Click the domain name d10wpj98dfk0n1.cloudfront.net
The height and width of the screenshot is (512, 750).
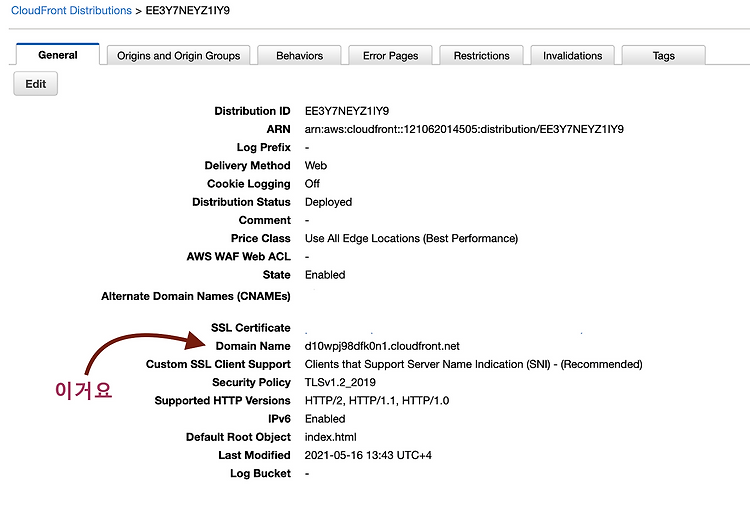tap(382, 346)
